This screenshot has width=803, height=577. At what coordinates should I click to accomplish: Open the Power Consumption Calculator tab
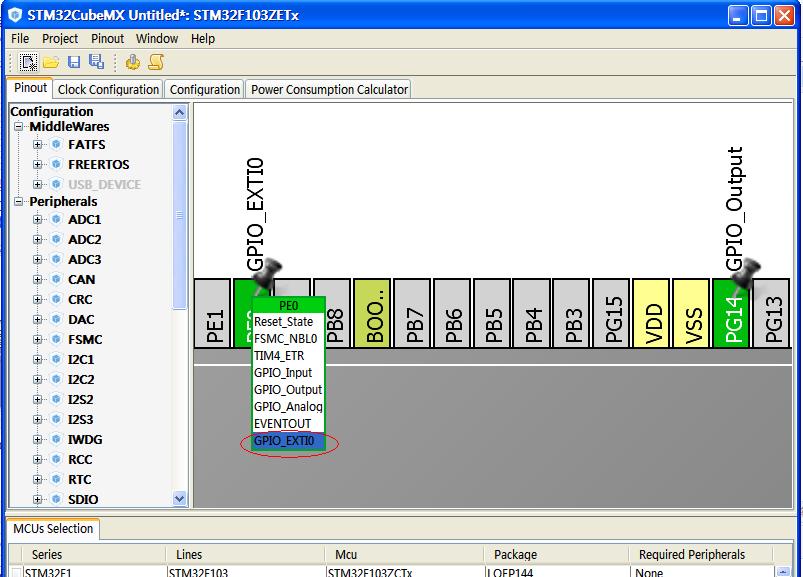coord(329,89)
